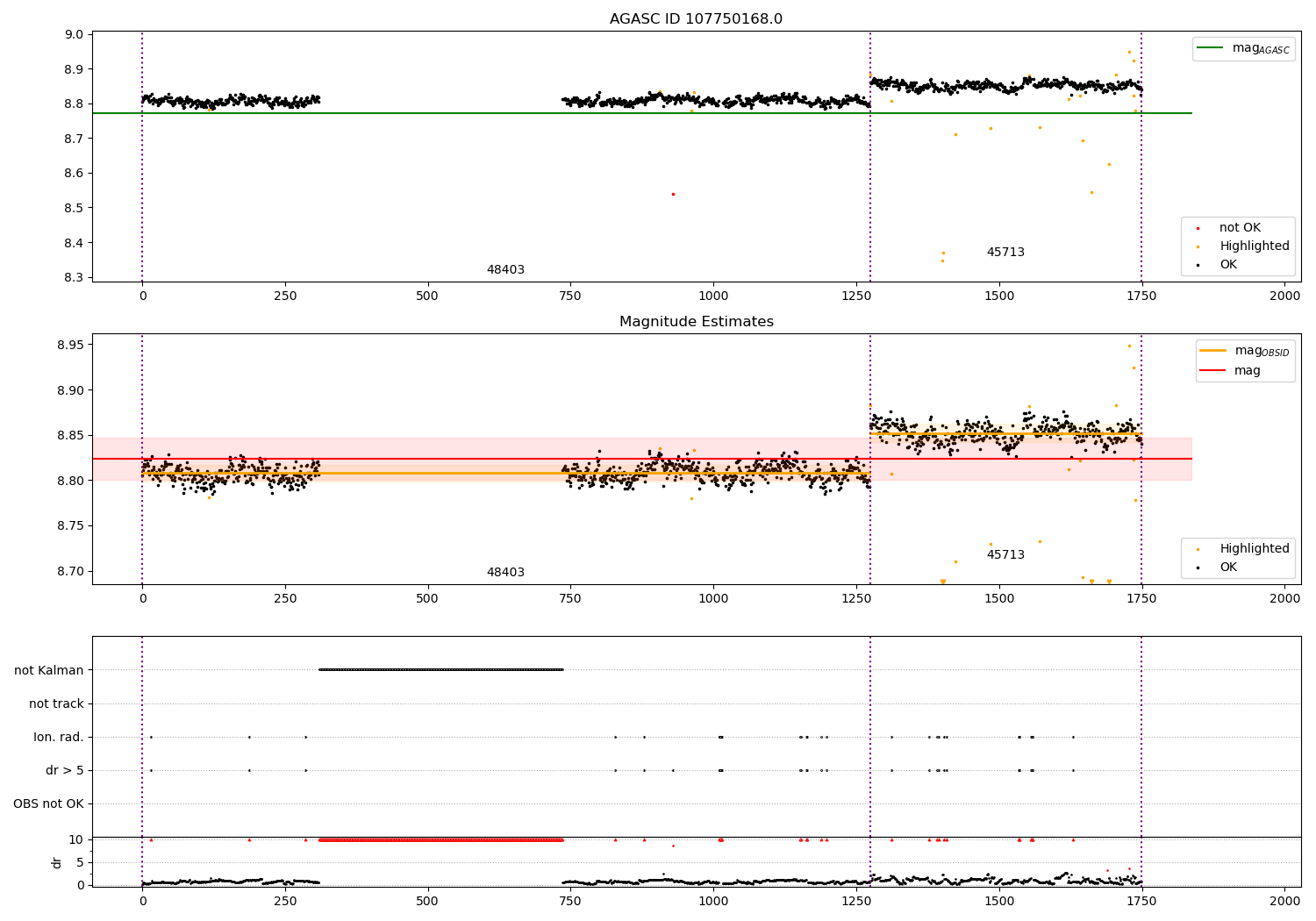Select the 8.70 y-axis tick
Viewport: 1316px width, 921px height.
[x=70, y=571]
